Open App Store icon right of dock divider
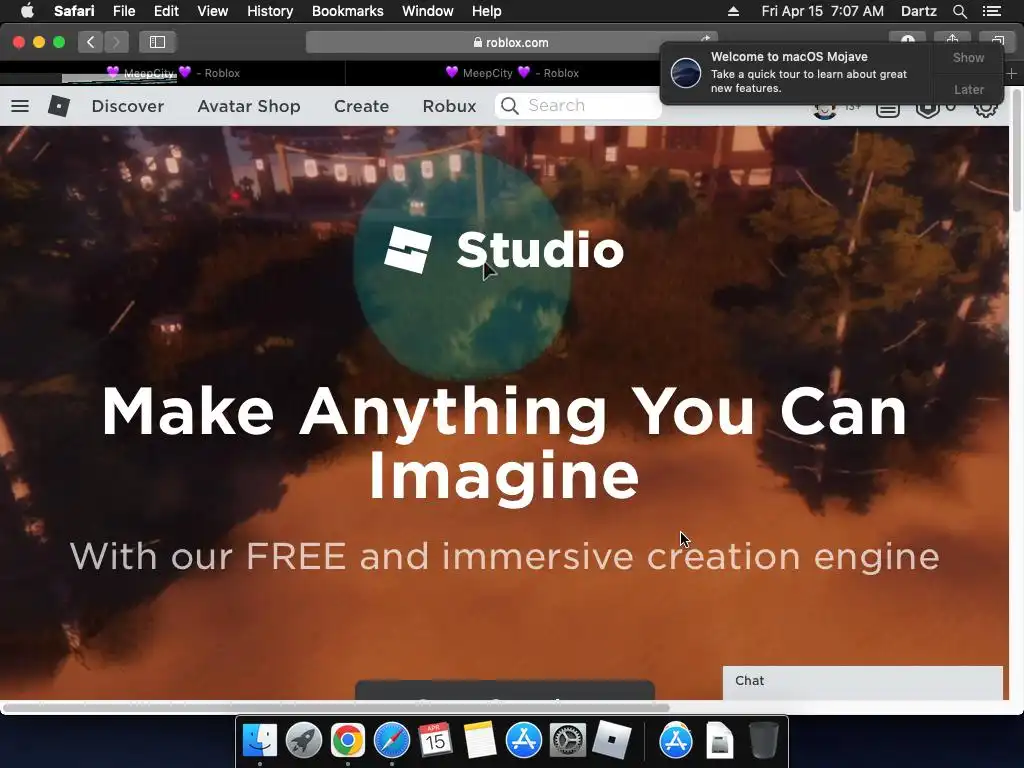The width and height of the screenshot is (1024, 768). tap(676, 741)
